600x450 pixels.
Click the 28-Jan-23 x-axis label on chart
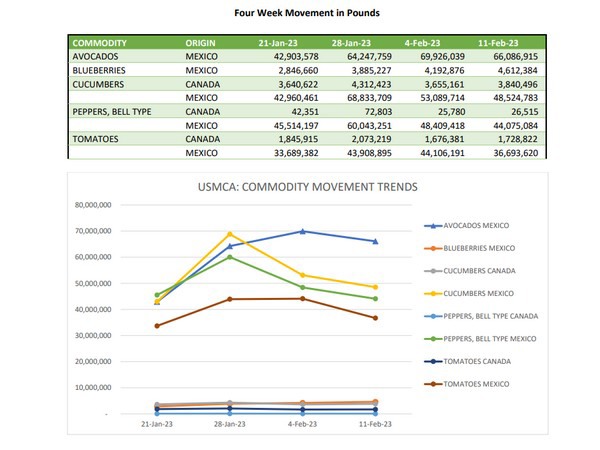point(230,424)
